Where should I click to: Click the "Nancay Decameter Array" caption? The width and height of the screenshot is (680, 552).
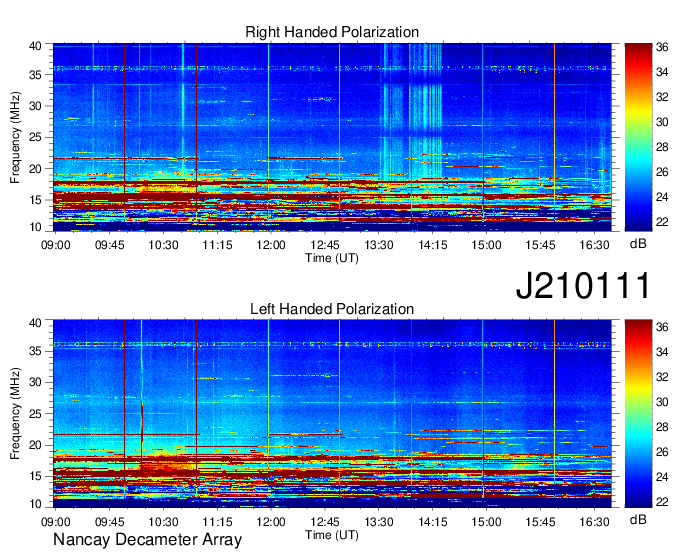147,539
